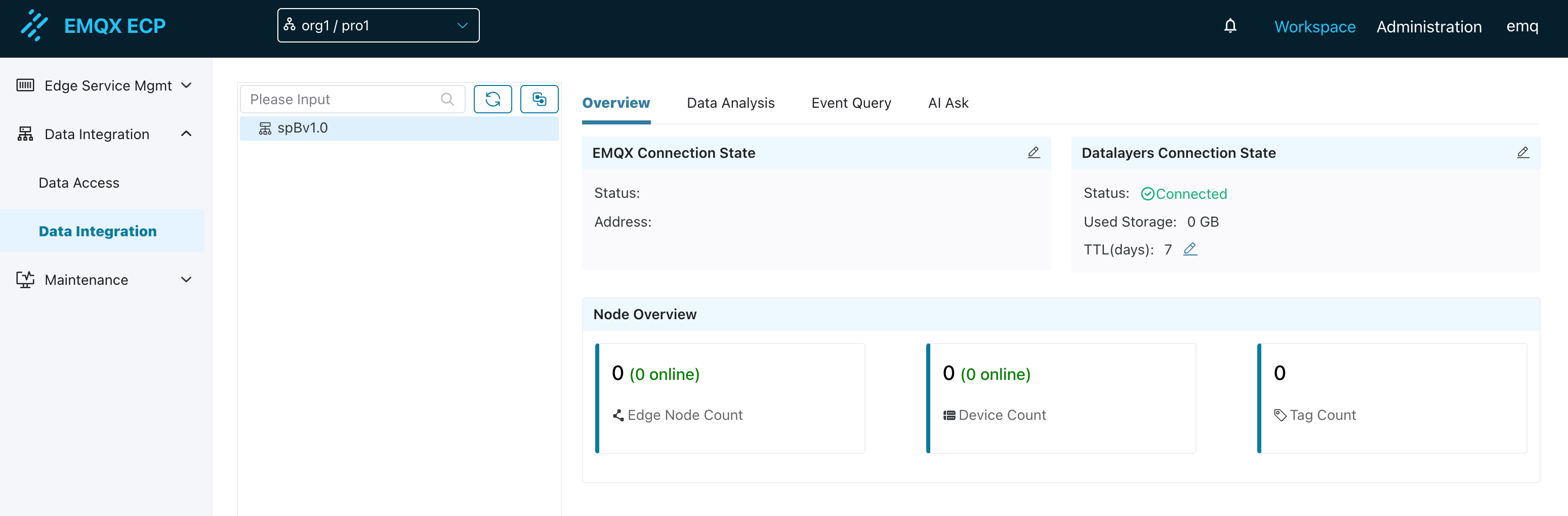The width and height of the screenshot is (1568, 516).
Task: Expand the Edge Service Mgmt menu
Action: pos(104,85)
